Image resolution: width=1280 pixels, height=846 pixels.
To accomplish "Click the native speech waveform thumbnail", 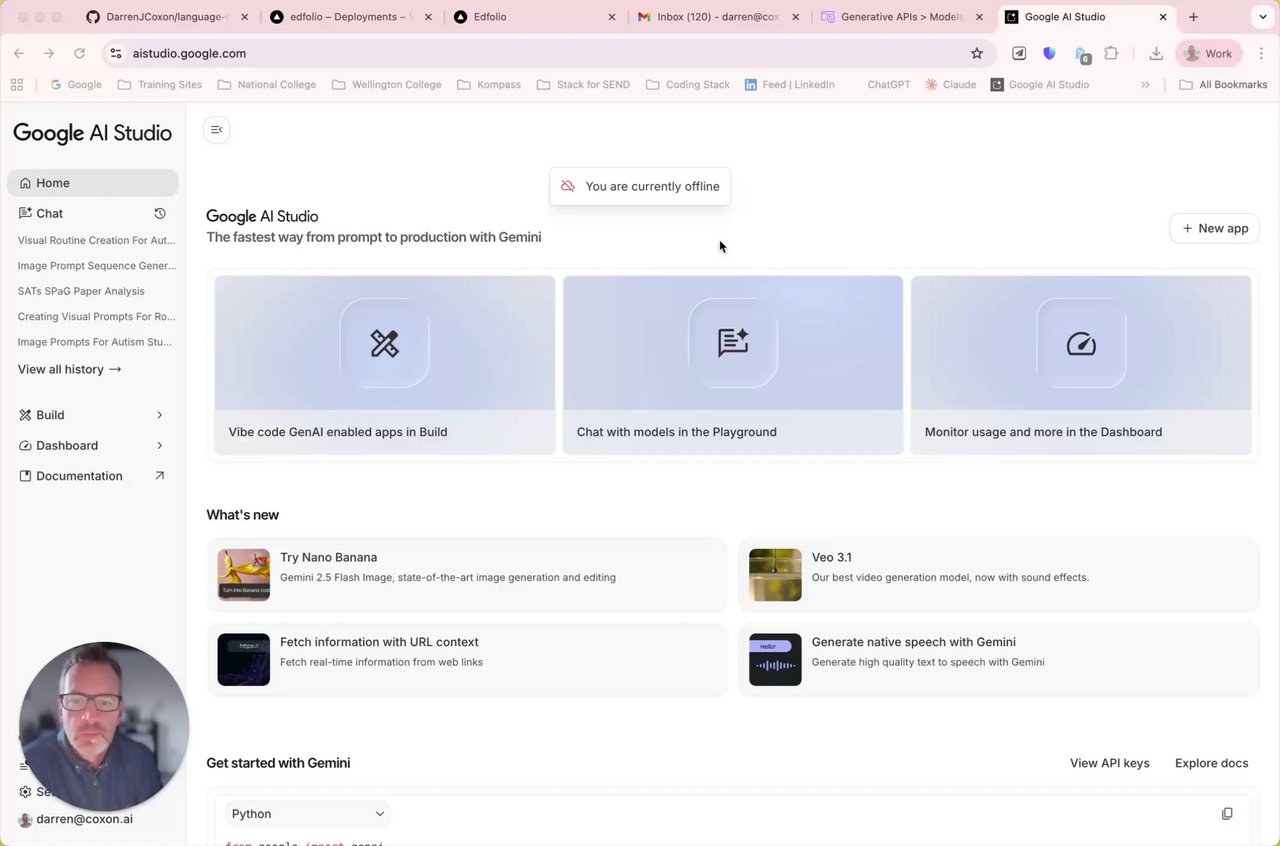I will (775, 659).
